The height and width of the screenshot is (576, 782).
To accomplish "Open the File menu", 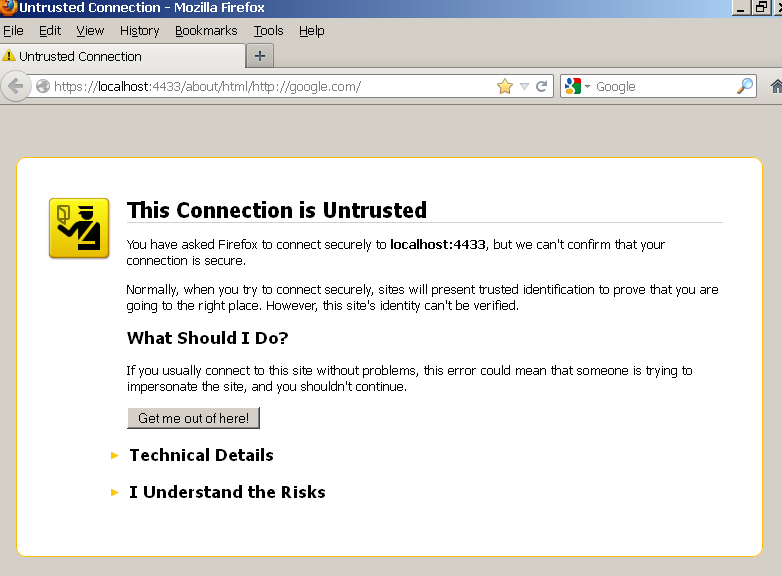I will (x=13, y=31).
